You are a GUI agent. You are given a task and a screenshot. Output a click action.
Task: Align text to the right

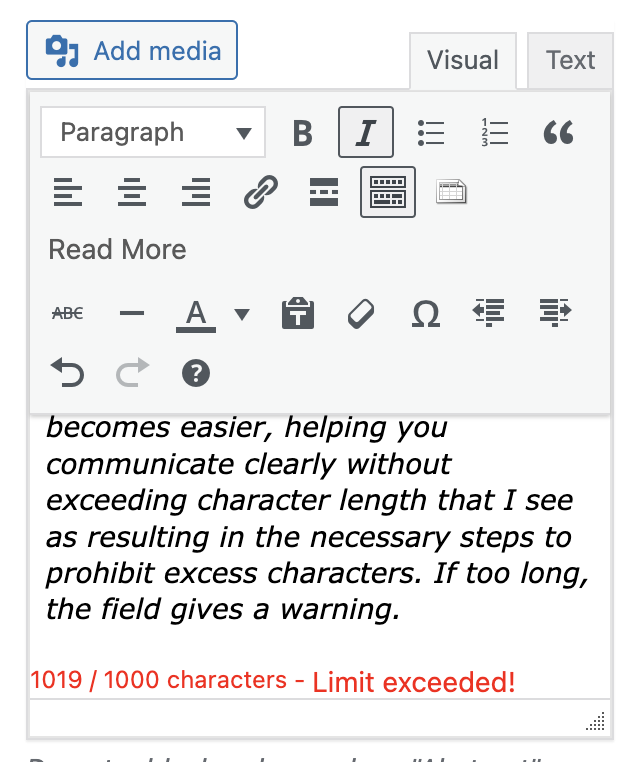(196, 192)
